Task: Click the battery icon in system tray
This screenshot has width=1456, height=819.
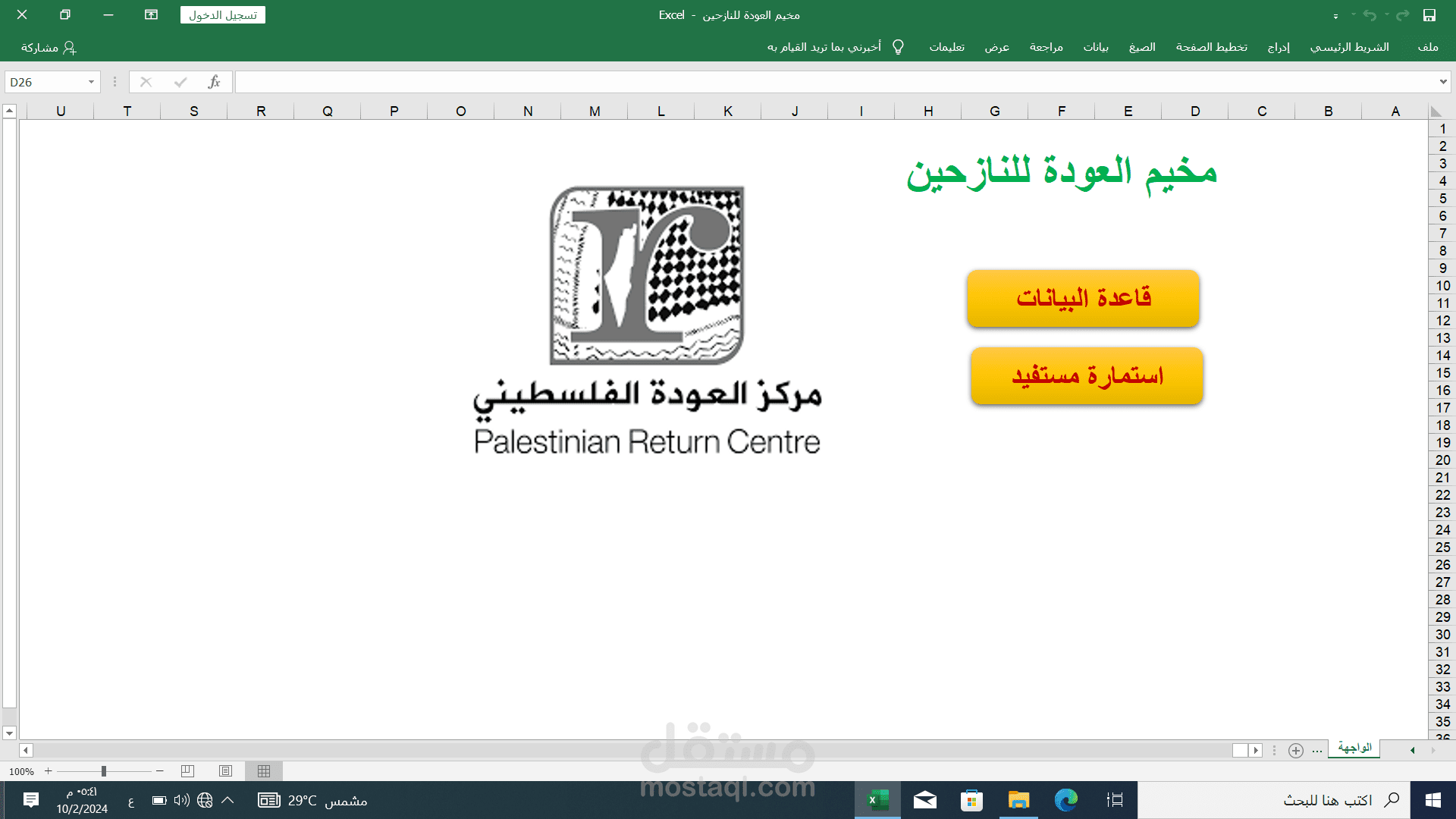Action: [x=159, y=800]
